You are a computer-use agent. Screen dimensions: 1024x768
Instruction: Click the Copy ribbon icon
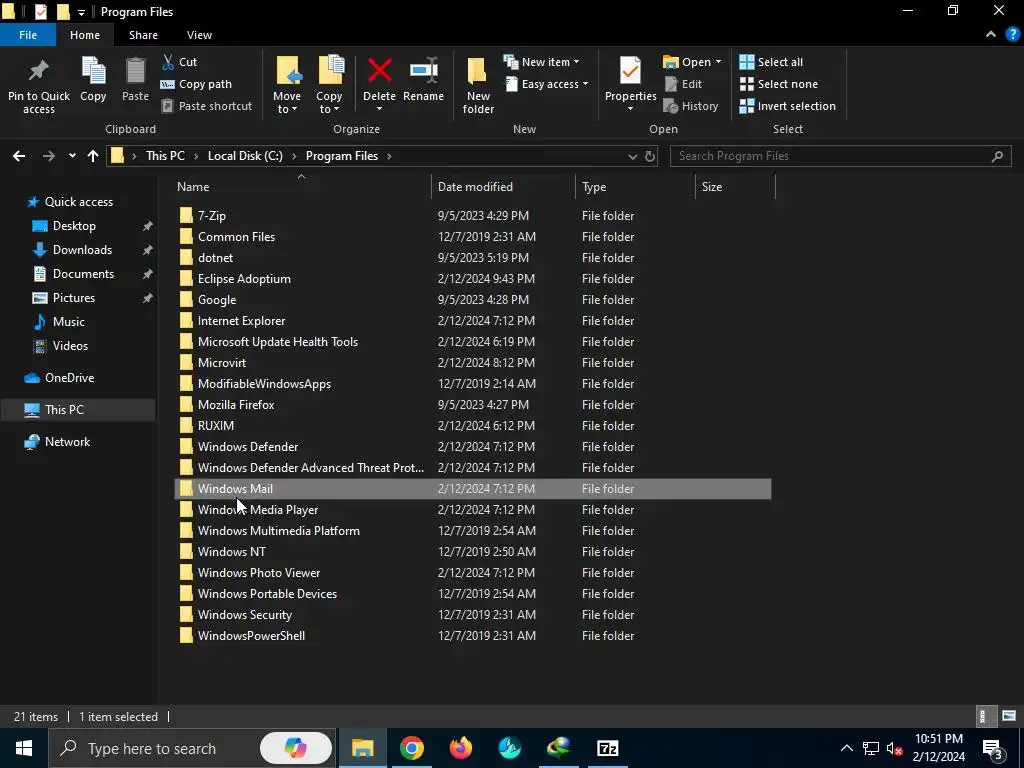pyautogui.click(x=93, y=71)
